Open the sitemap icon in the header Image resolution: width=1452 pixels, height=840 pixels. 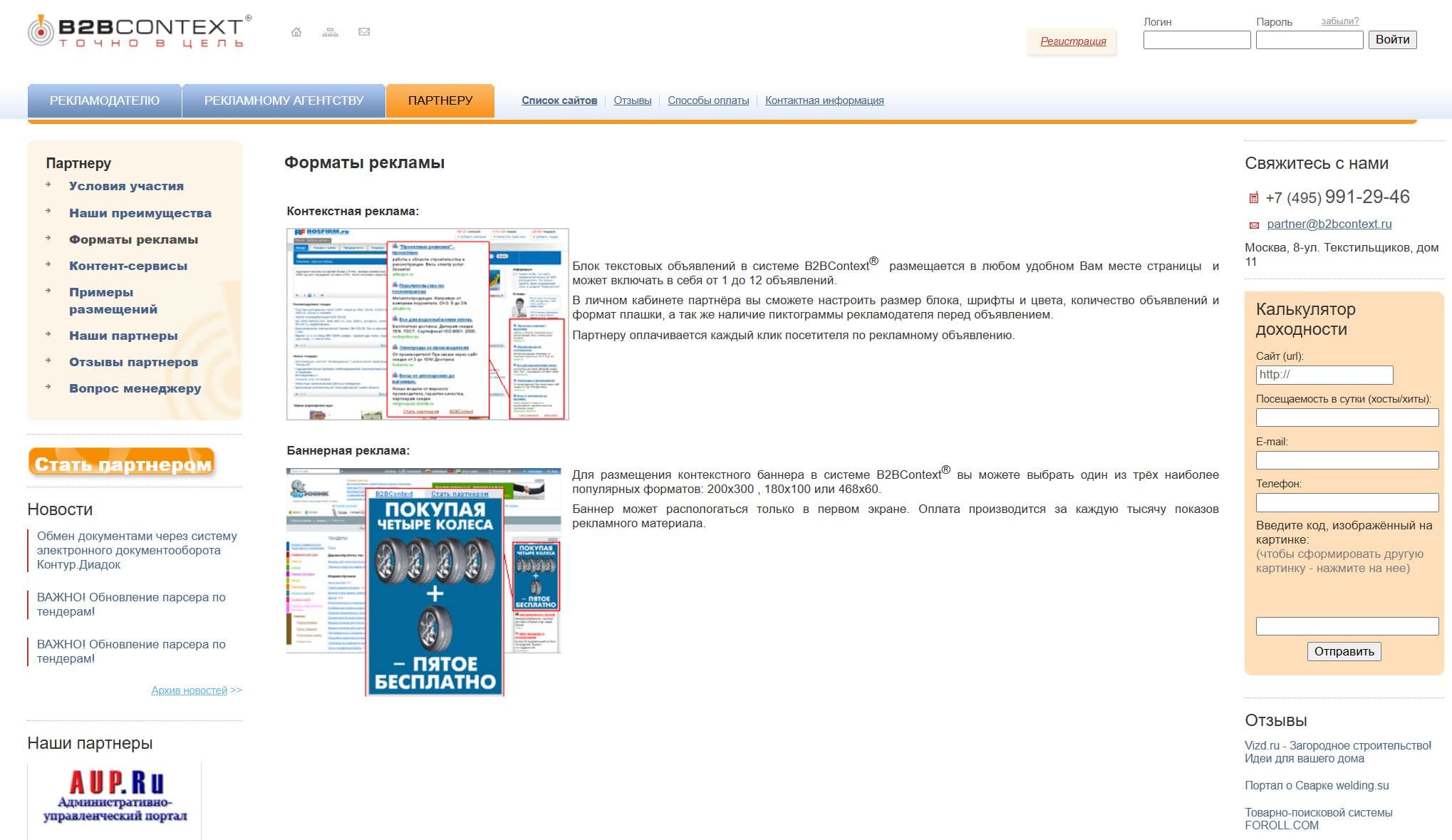[x=330, y=32]
